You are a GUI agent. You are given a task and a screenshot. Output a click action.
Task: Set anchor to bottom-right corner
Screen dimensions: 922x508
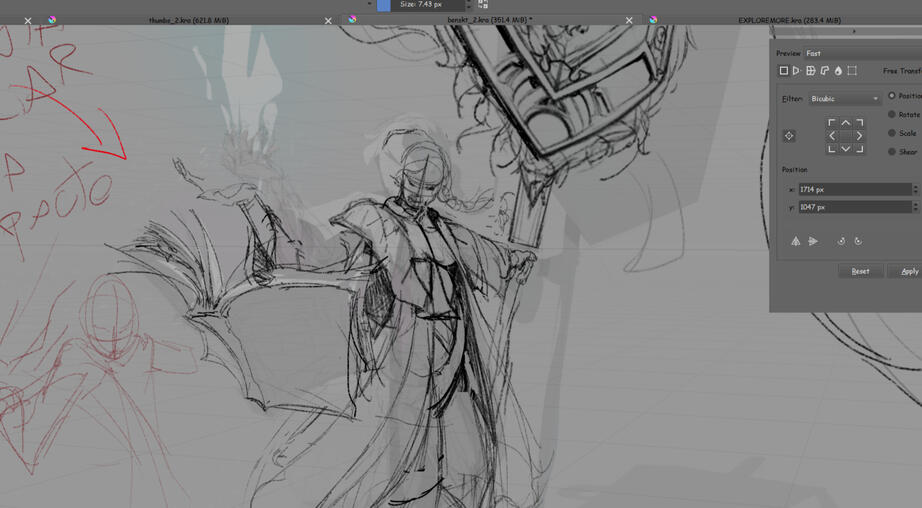(x=860, y=149)
